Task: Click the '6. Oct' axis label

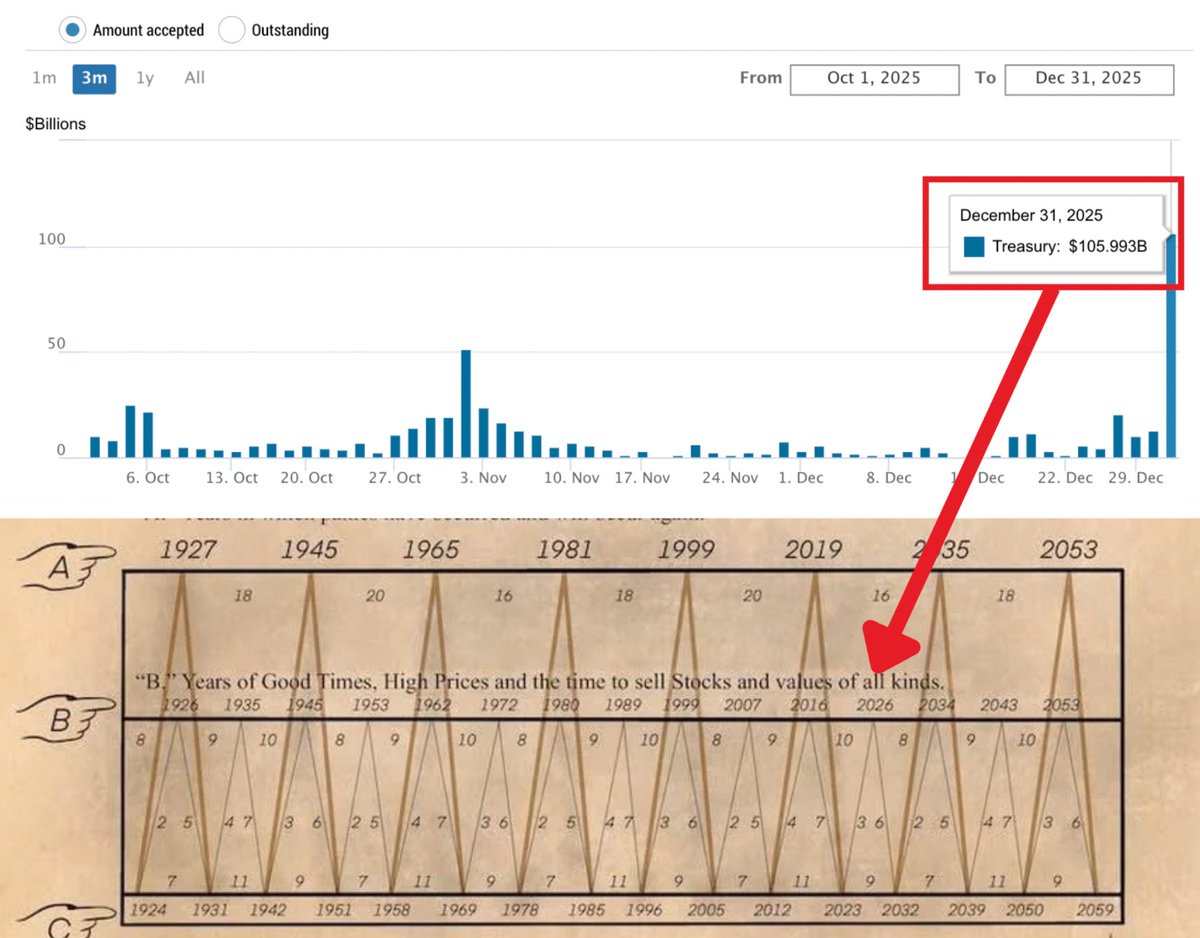Action: point(147,478)
